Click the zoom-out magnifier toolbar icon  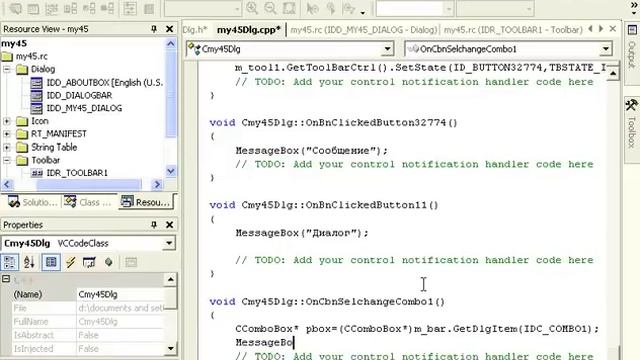click(270, 8)
